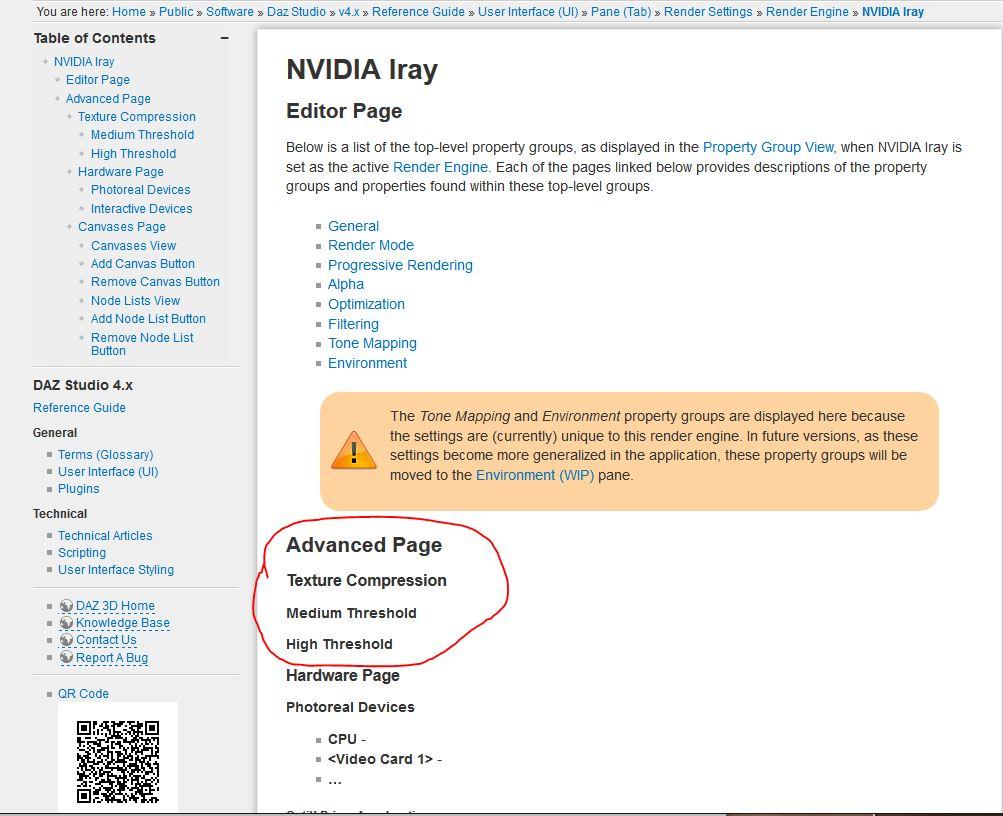The height and width of the screenshot is (816, 1003).
Task: Open sidebar User Interface (UI) link
Action: (108, 472)
